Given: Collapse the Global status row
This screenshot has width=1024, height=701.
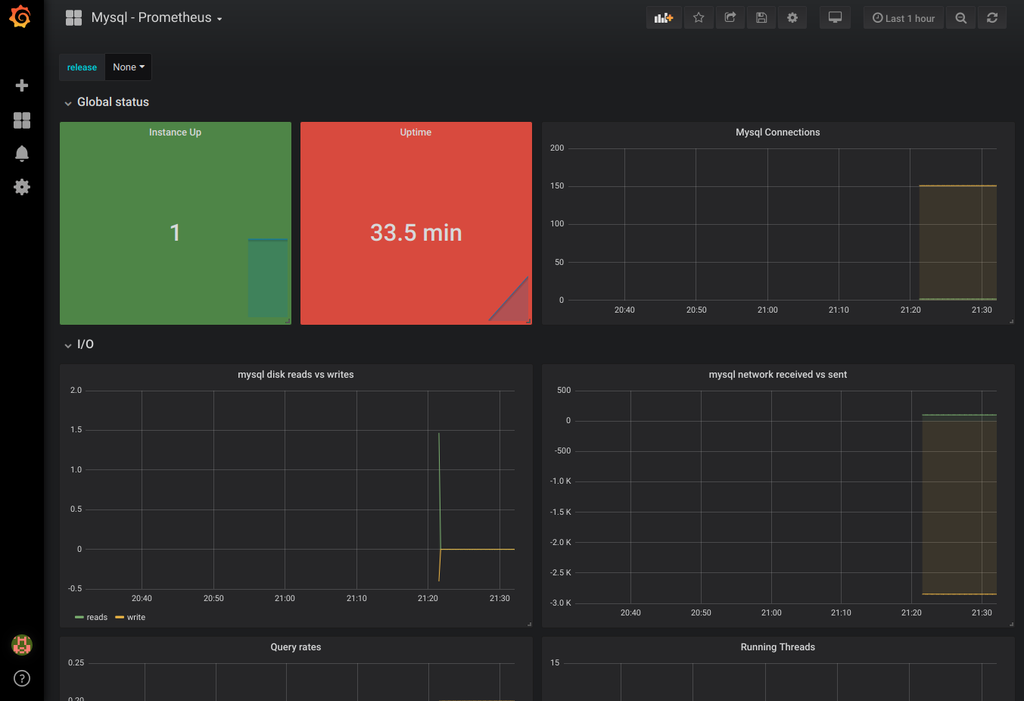Looking at the screenshot, I should tap(68, 103).
